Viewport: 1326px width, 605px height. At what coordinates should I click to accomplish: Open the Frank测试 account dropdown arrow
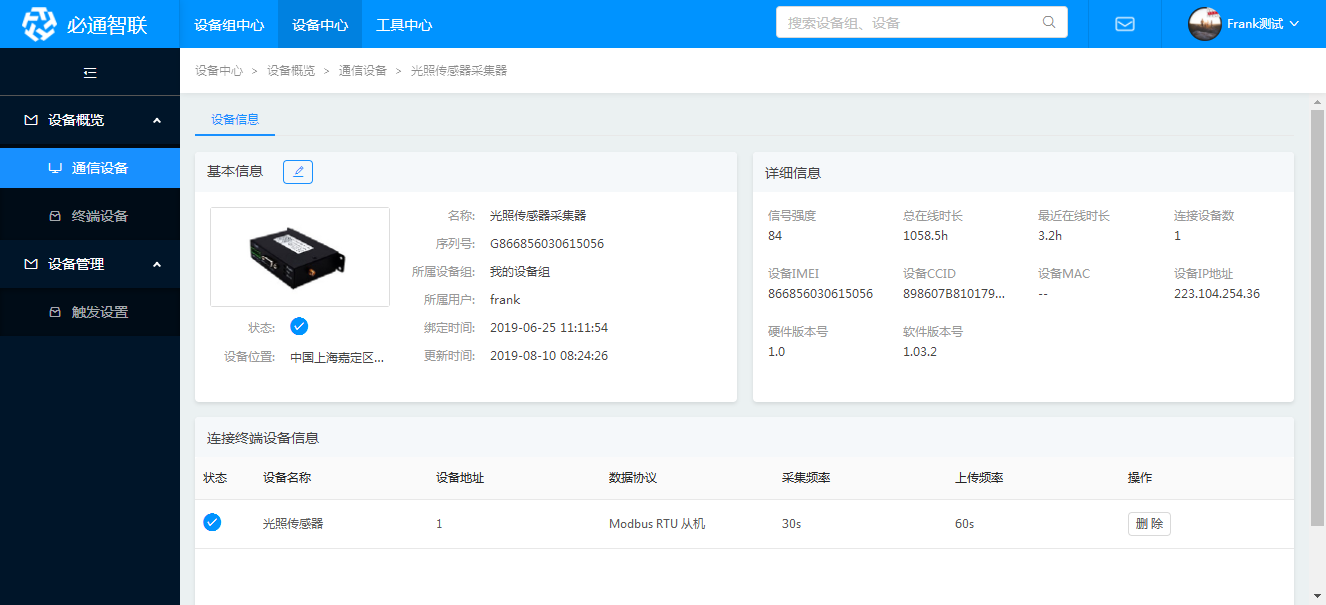[1295, 24]
